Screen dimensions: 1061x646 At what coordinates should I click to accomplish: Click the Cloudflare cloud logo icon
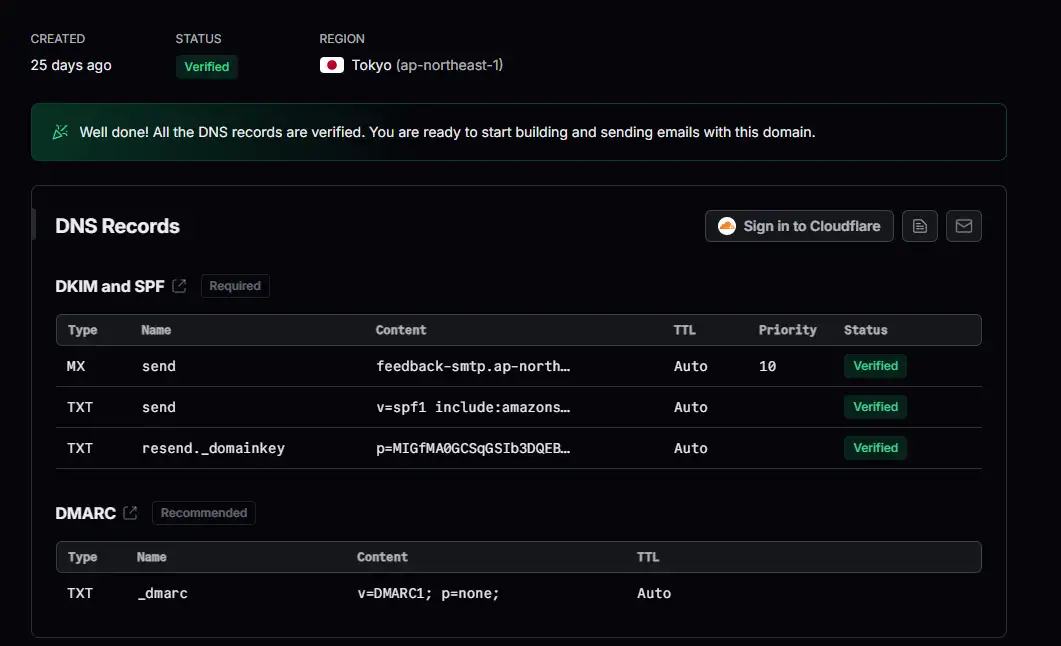pyautogui.click(x=727, y=226)
